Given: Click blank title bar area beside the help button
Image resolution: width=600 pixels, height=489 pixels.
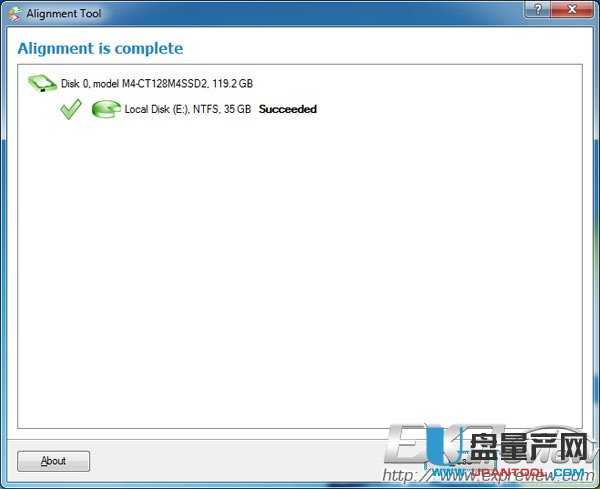Looking at the screenshot, I should click(306, 14).
